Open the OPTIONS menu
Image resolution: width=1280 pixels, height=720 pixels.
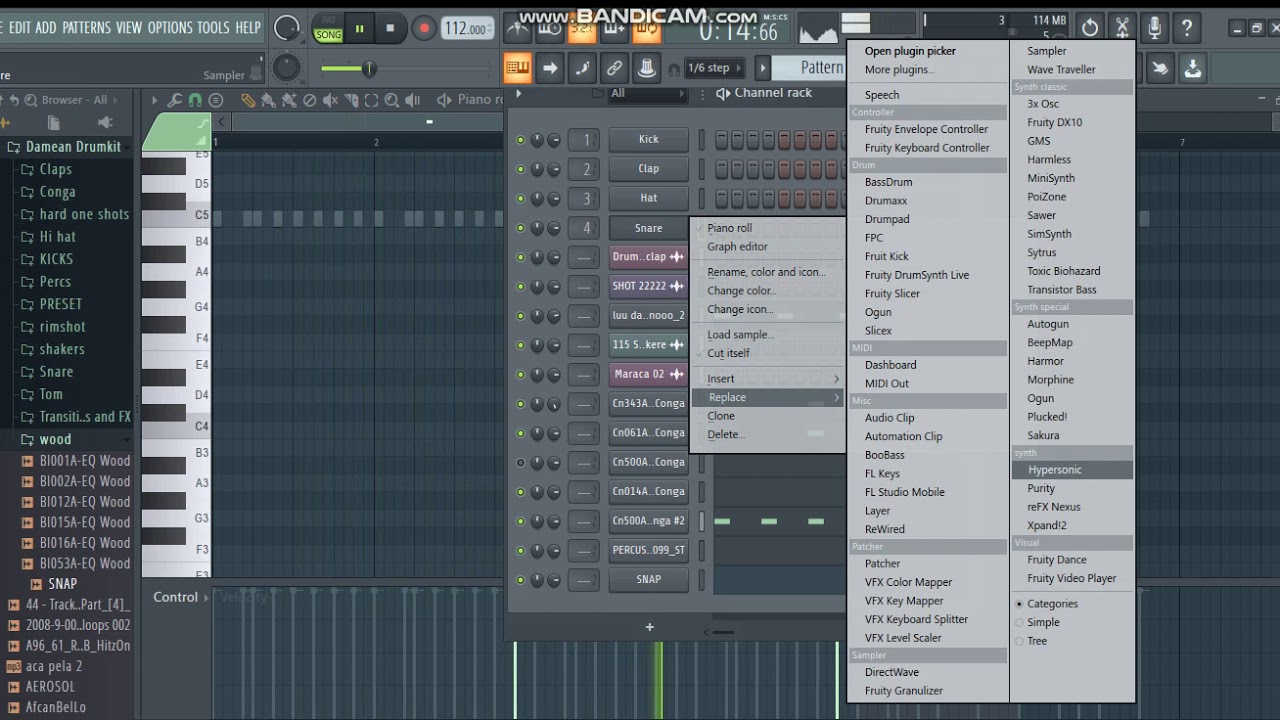tap(170, 28)
